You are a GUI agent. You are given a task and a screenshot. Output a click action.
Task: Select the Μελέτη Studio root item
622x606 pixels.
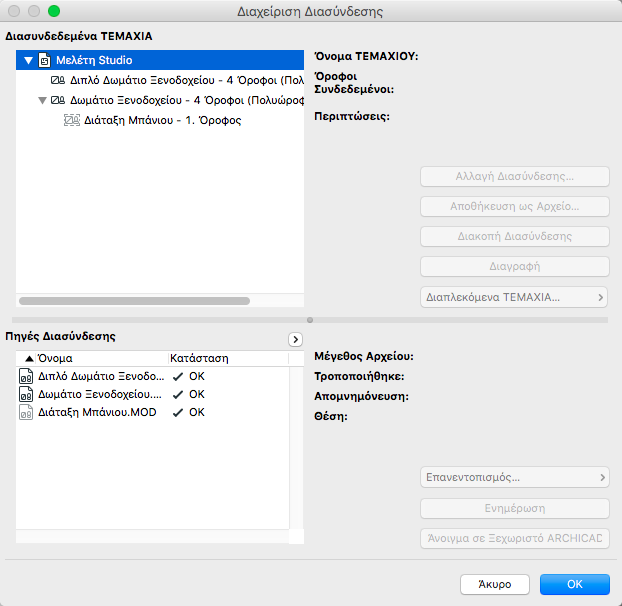click(160, 60)
